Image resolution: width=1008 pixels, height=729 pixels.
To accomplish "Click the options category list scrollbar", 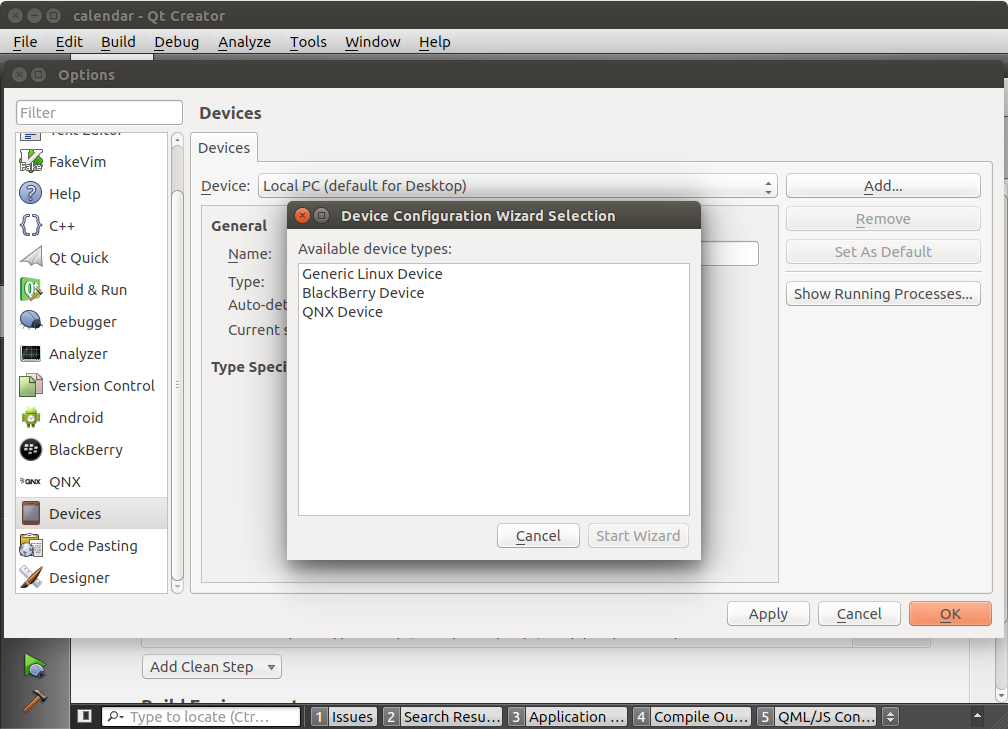I will click(178, 386).
